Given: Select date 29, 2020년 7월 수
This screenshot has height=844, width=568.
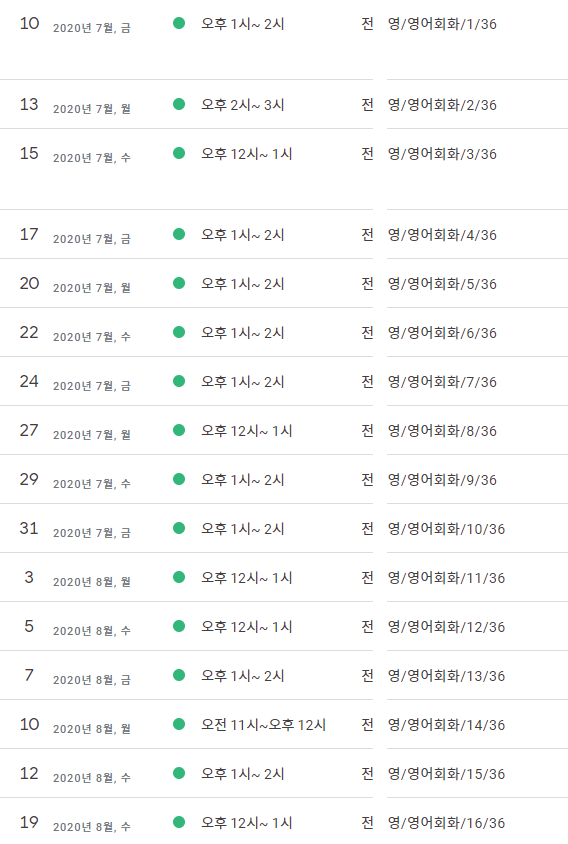Looking at the screenshot, I should [75, 480].
